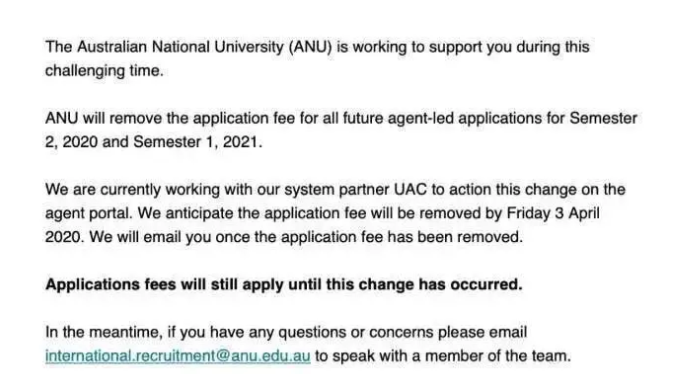This screenshot has width=679, height=374.
Task: Open the international.recruitment@anu.edu.au email link
Action: (178, 356)
